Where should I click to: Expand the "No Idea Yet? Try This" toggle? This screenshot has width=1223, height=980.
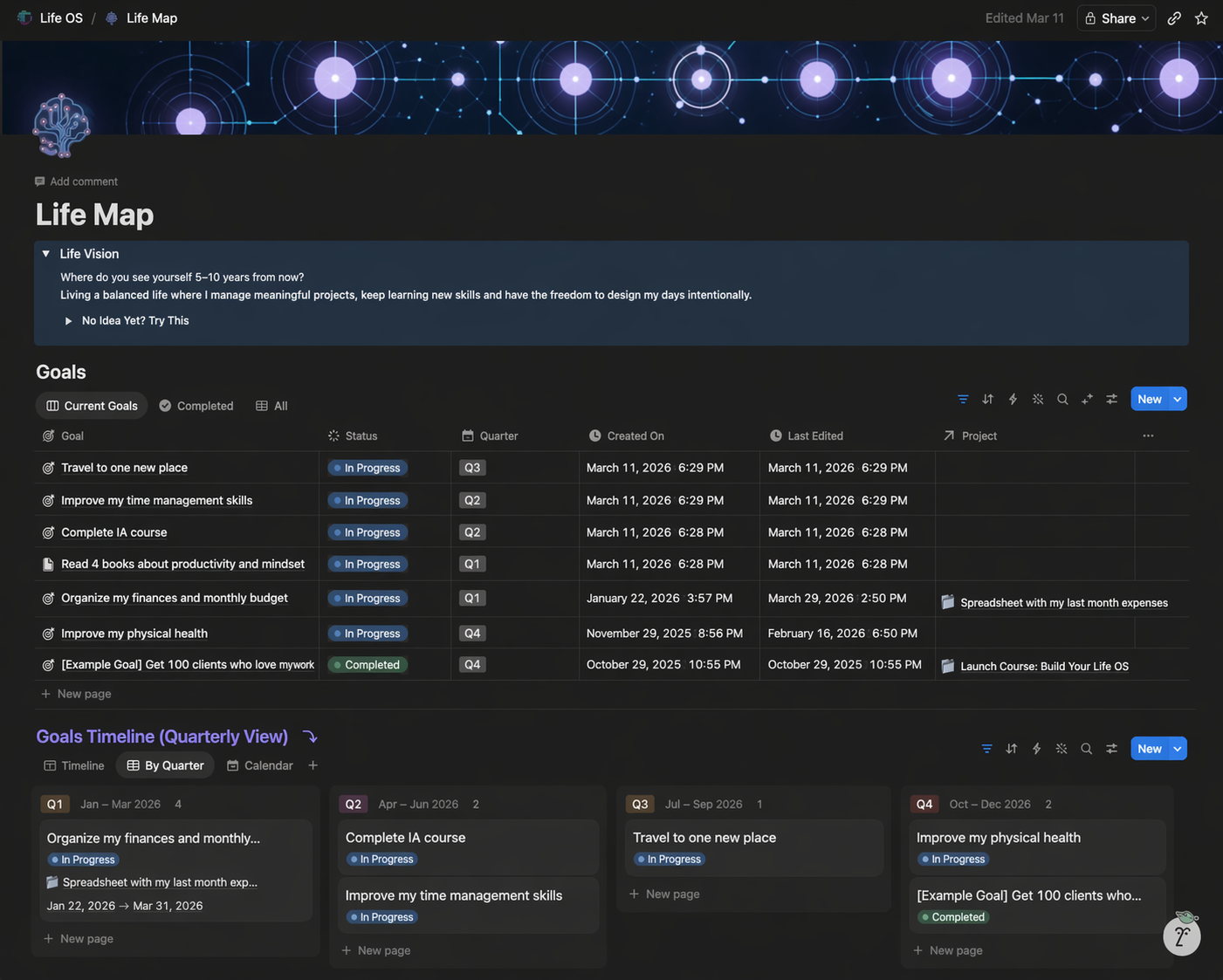click(x=68, y=321)
